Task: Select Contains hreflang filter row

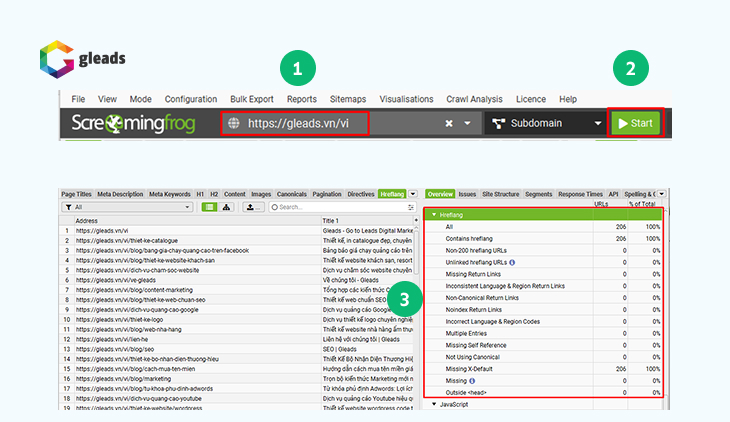Action: click(543, 238)
